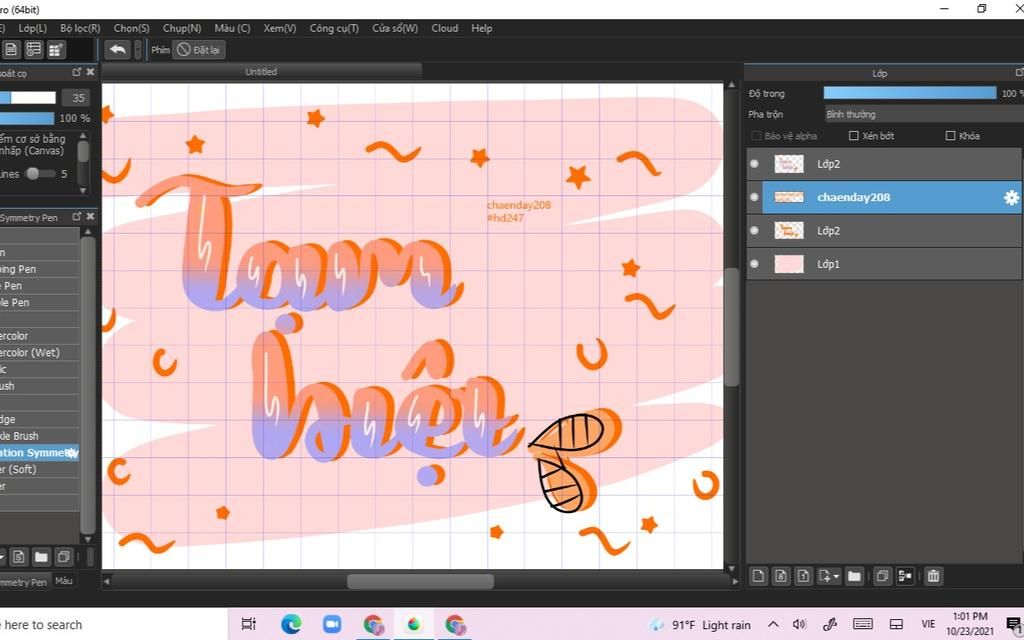Close the brush control panel
This screenshot has width=1024, height=640.
tap(90, 72)
